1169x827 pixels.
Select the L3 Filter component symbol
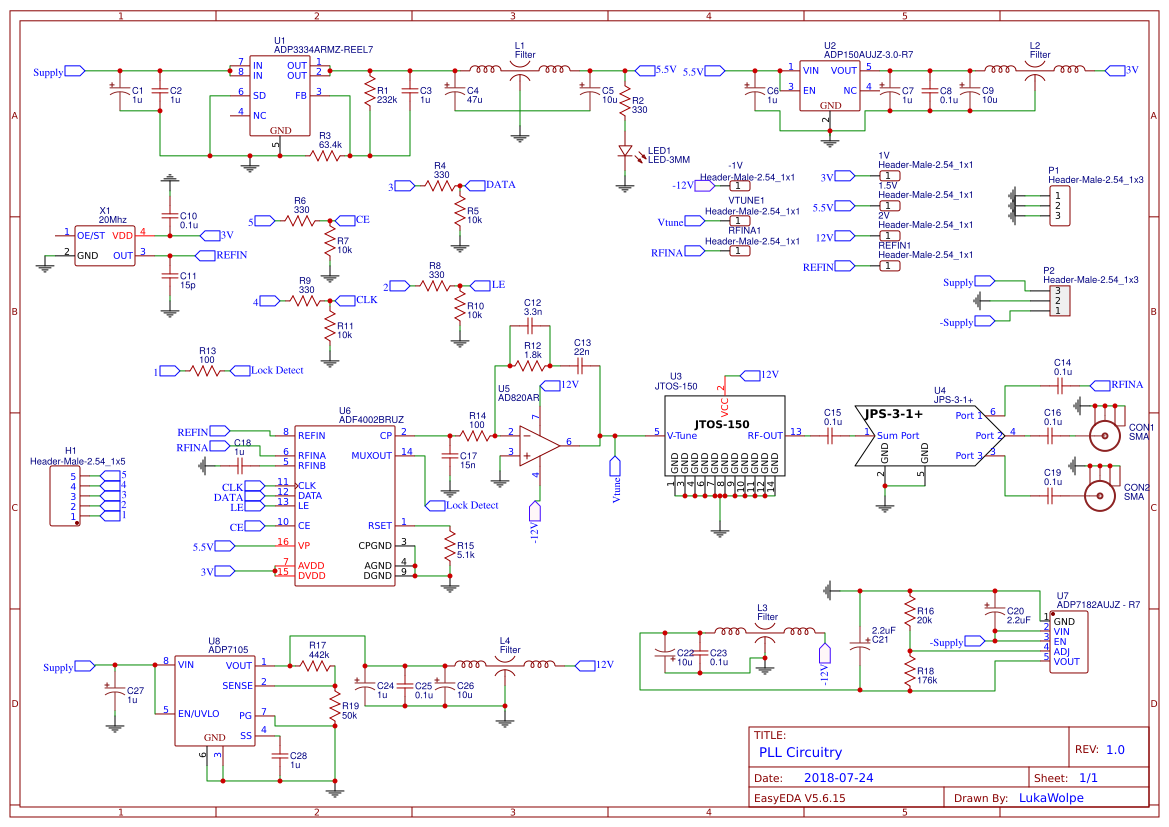click(x=764, y=633)
